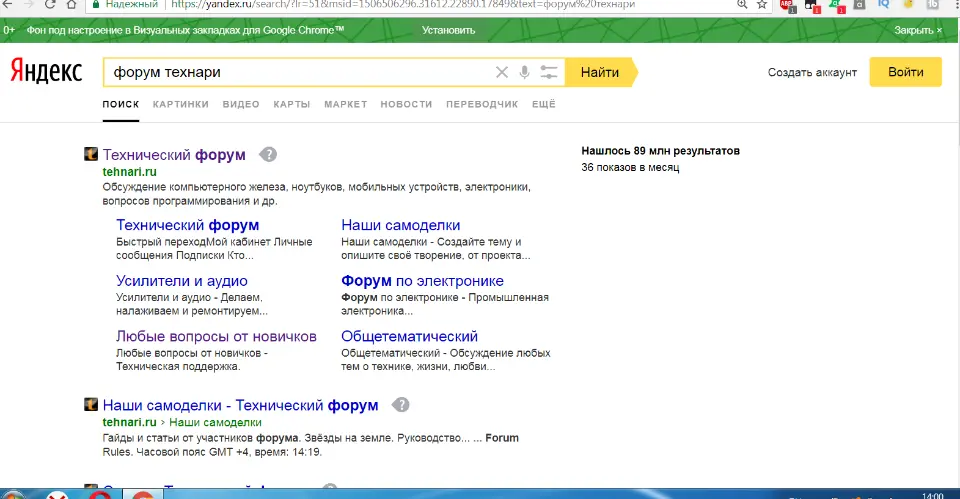Activate the voice search microphone icon

coord(524,72)
